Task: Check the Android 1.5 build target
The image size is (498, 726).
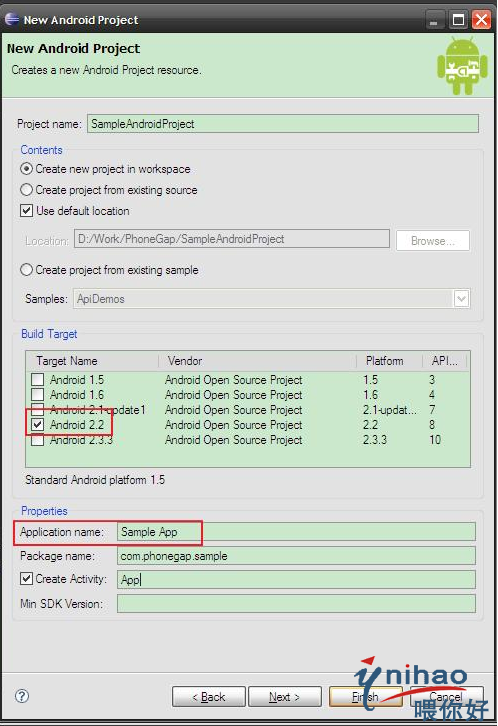Action: tap(37, 380)
